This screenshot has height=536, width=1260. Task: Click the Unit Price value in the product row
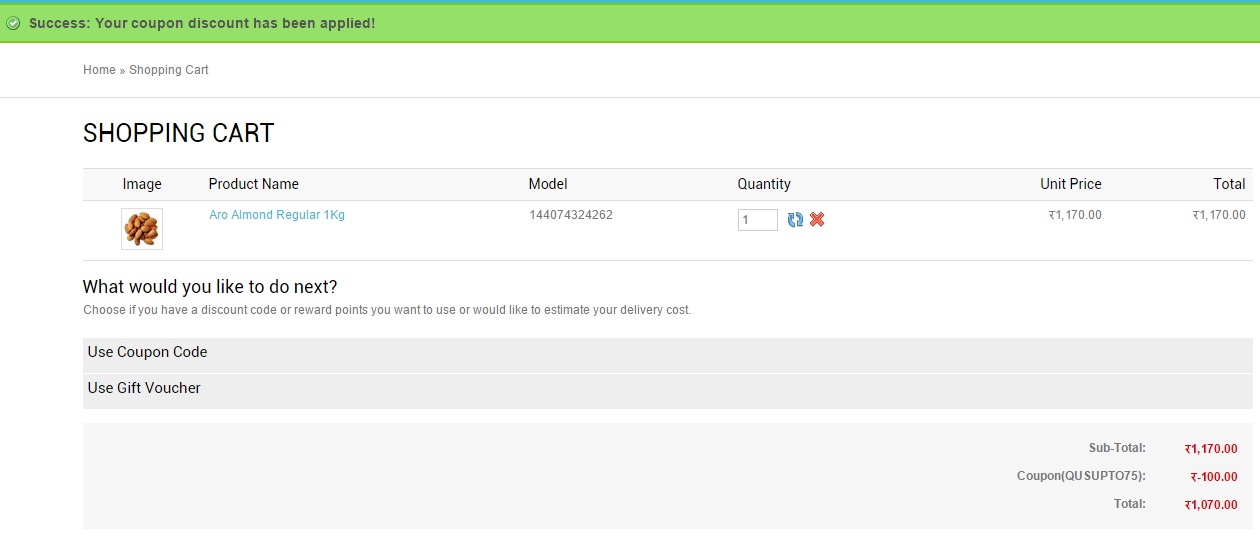[1075, 215]
